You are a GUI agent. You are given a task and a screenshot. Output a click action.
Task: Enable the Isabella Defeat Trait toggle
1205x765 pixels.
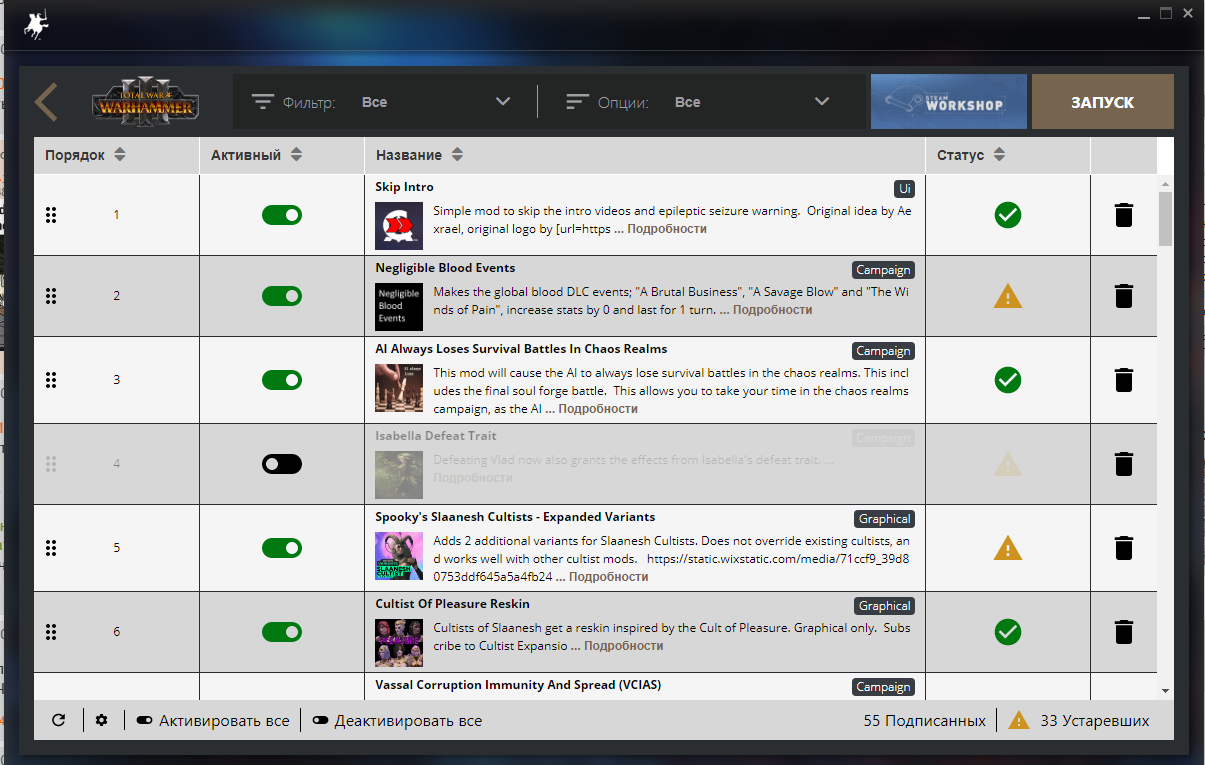pos(282,464)
